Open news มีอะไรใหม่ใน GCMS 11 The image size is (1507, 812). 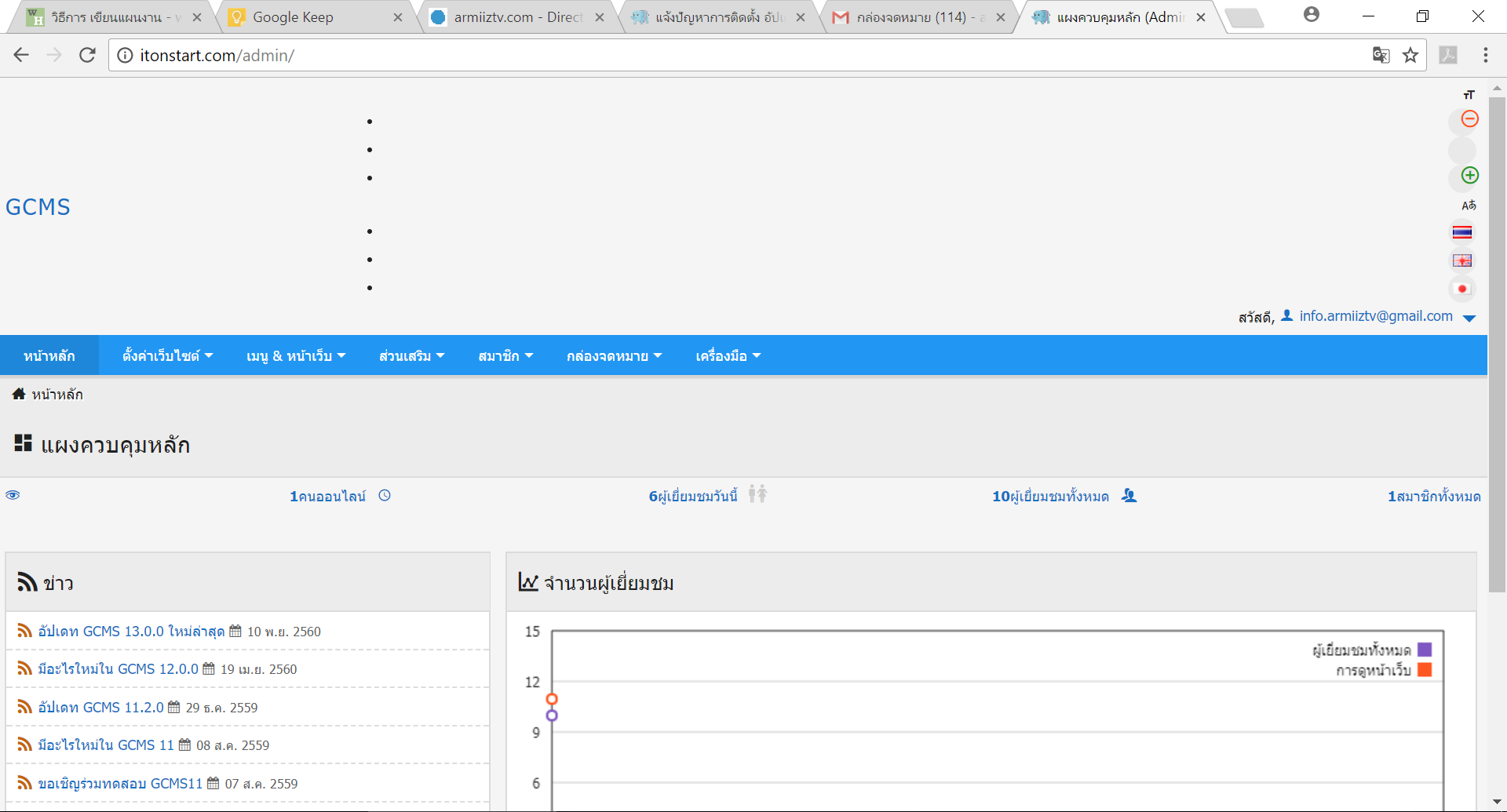tap(105, 745)
